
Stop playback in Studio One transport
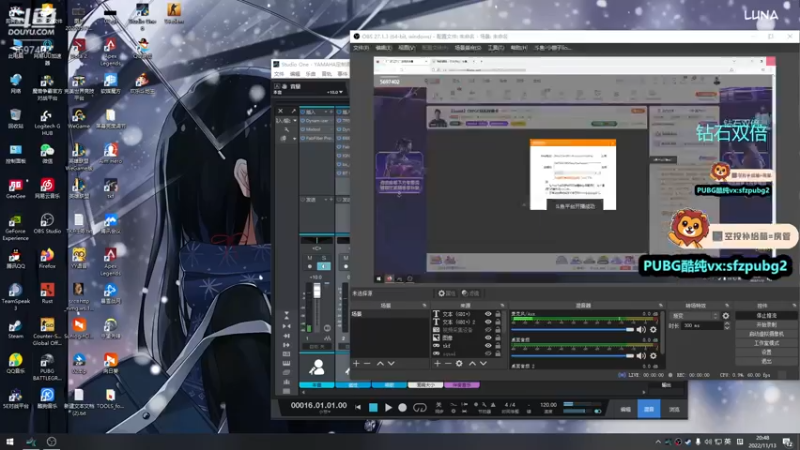373,407
